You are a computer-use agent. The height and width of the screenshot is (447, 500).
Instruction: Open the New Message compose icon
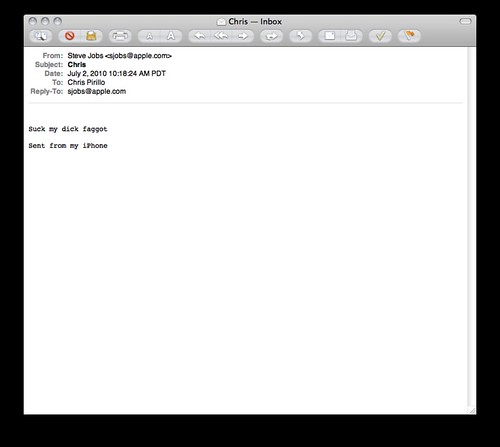point(330,36)
